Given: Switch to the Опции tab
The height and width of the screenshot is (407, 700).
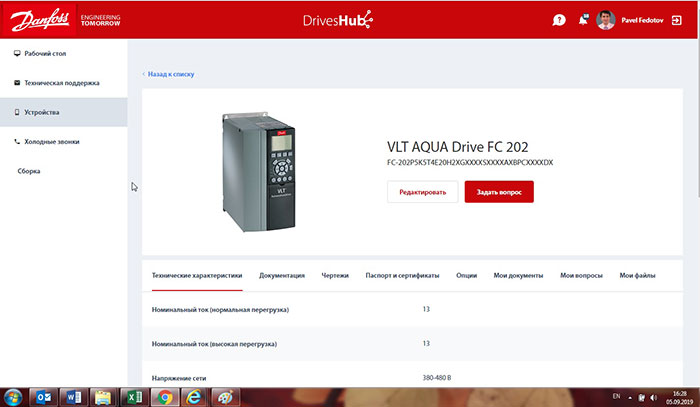Looking at the screenshot, I should 467,275.
